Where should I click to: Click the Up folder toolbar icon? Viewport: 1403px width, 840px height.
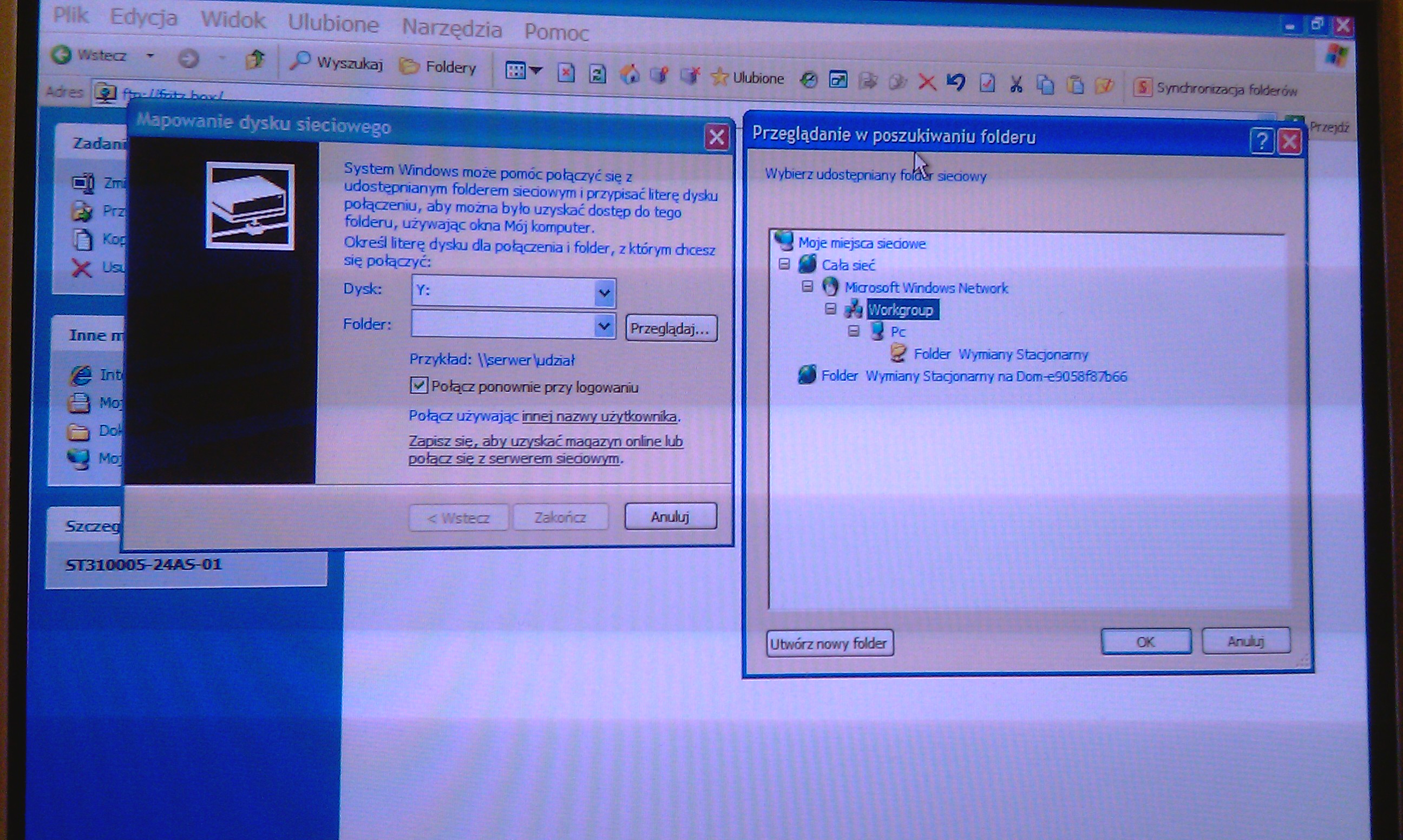255,59
